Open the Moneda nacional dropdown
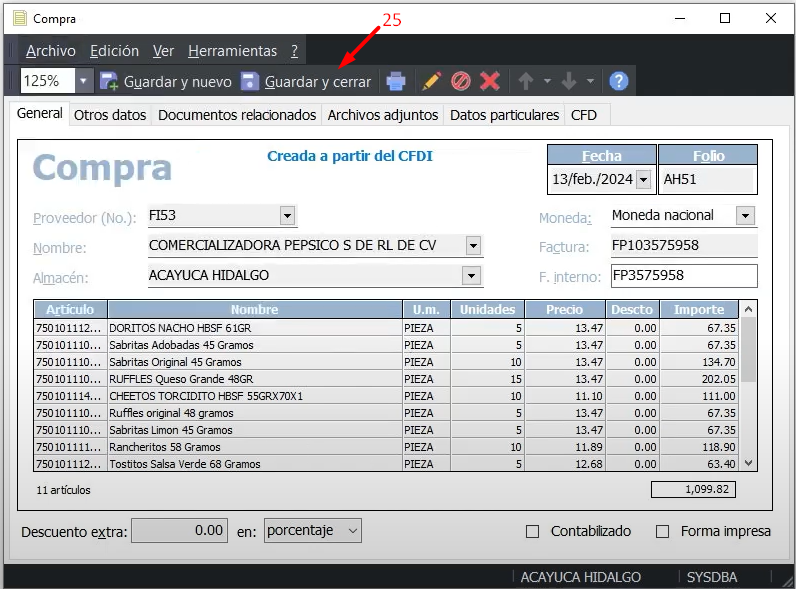 (745, 215)
